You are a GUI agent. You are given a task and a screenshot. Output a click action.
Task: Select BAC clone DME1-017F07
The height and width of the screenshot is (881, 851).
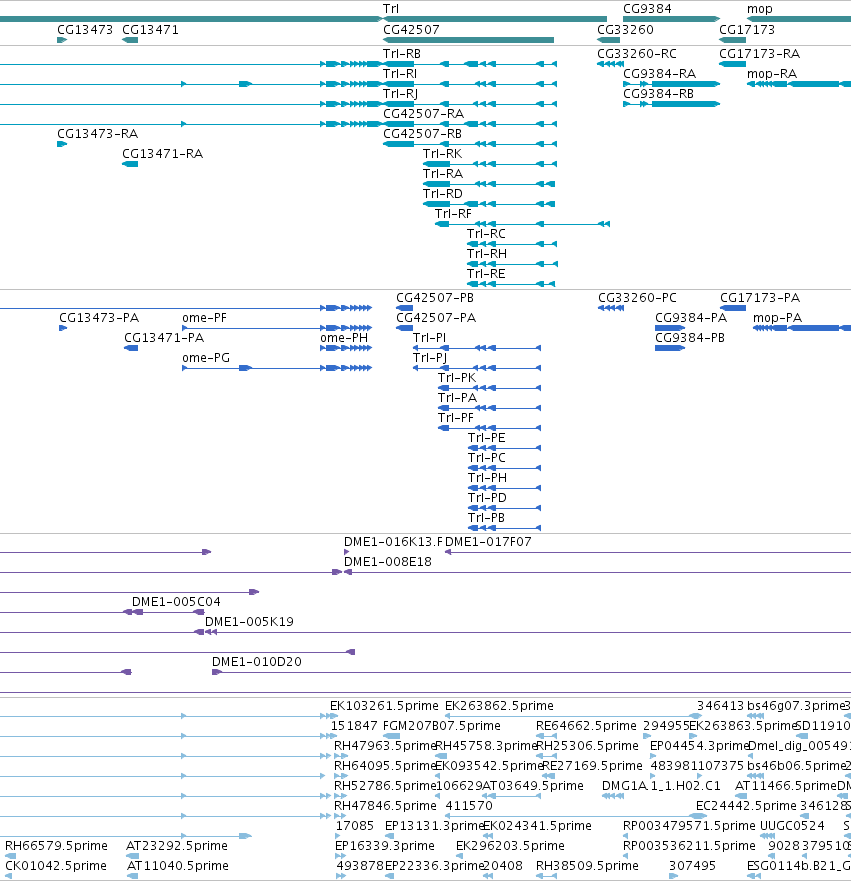coord(488,542)
